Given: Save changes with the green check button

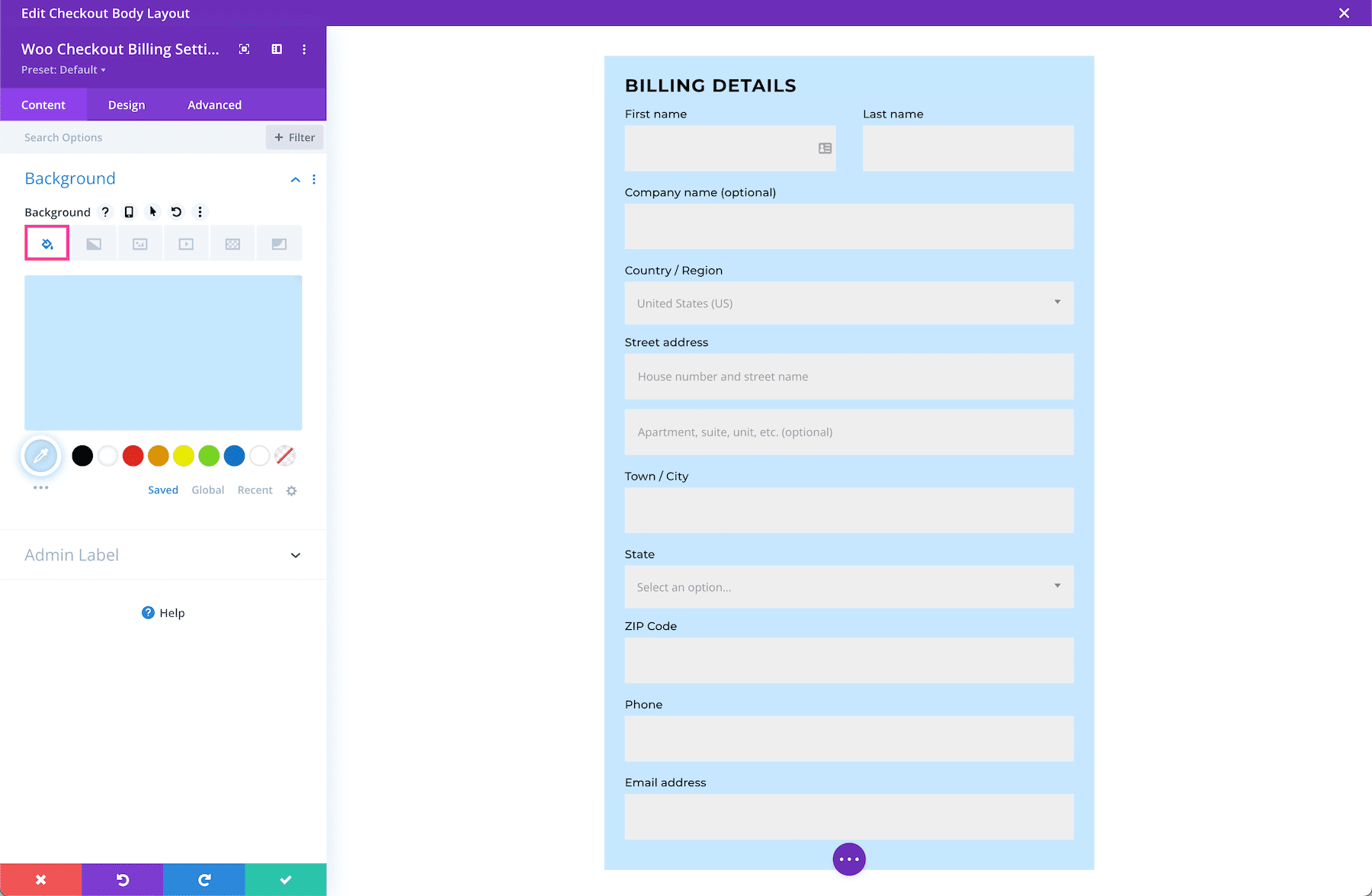Looking at the screenshot, I should click(284, 879).
